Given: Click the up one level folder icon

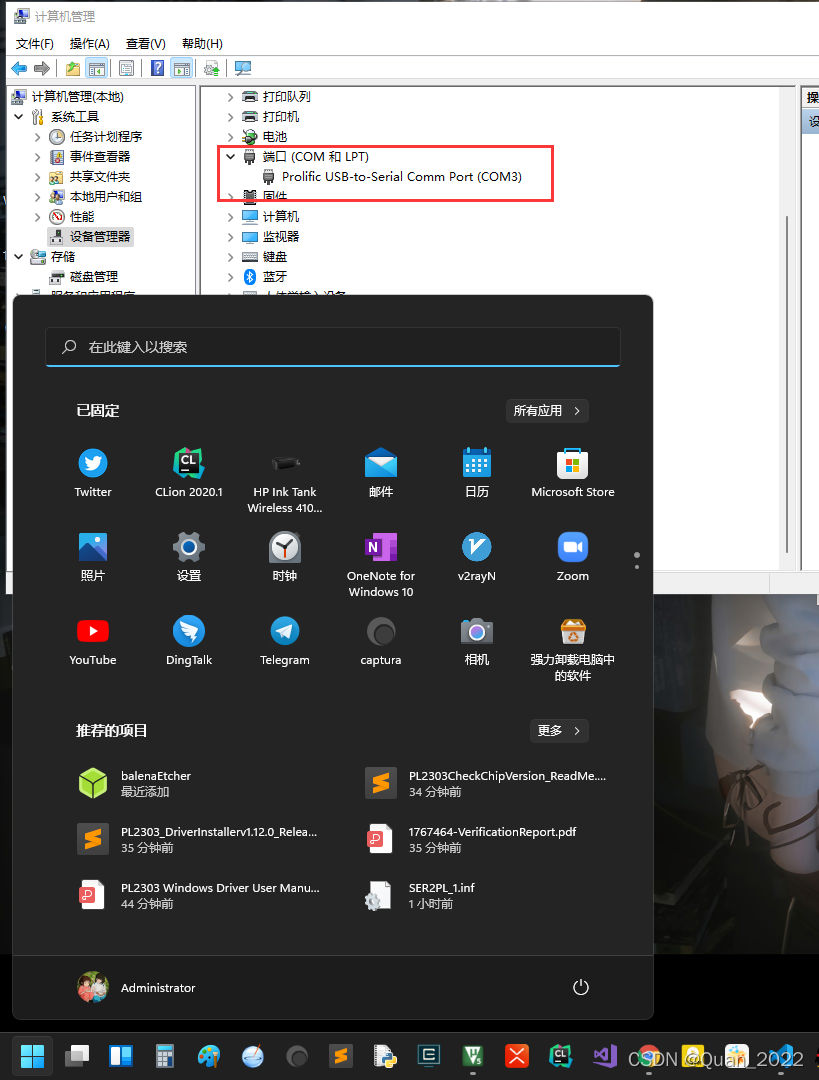Looking at the screenshot, I should pos(73,68).
